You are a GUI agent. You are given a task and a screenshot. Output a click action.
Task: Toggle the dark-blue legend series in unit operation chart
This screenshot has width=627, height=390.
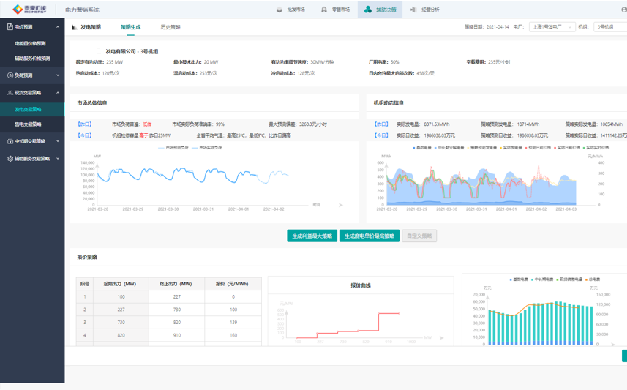tap(422, 148)
